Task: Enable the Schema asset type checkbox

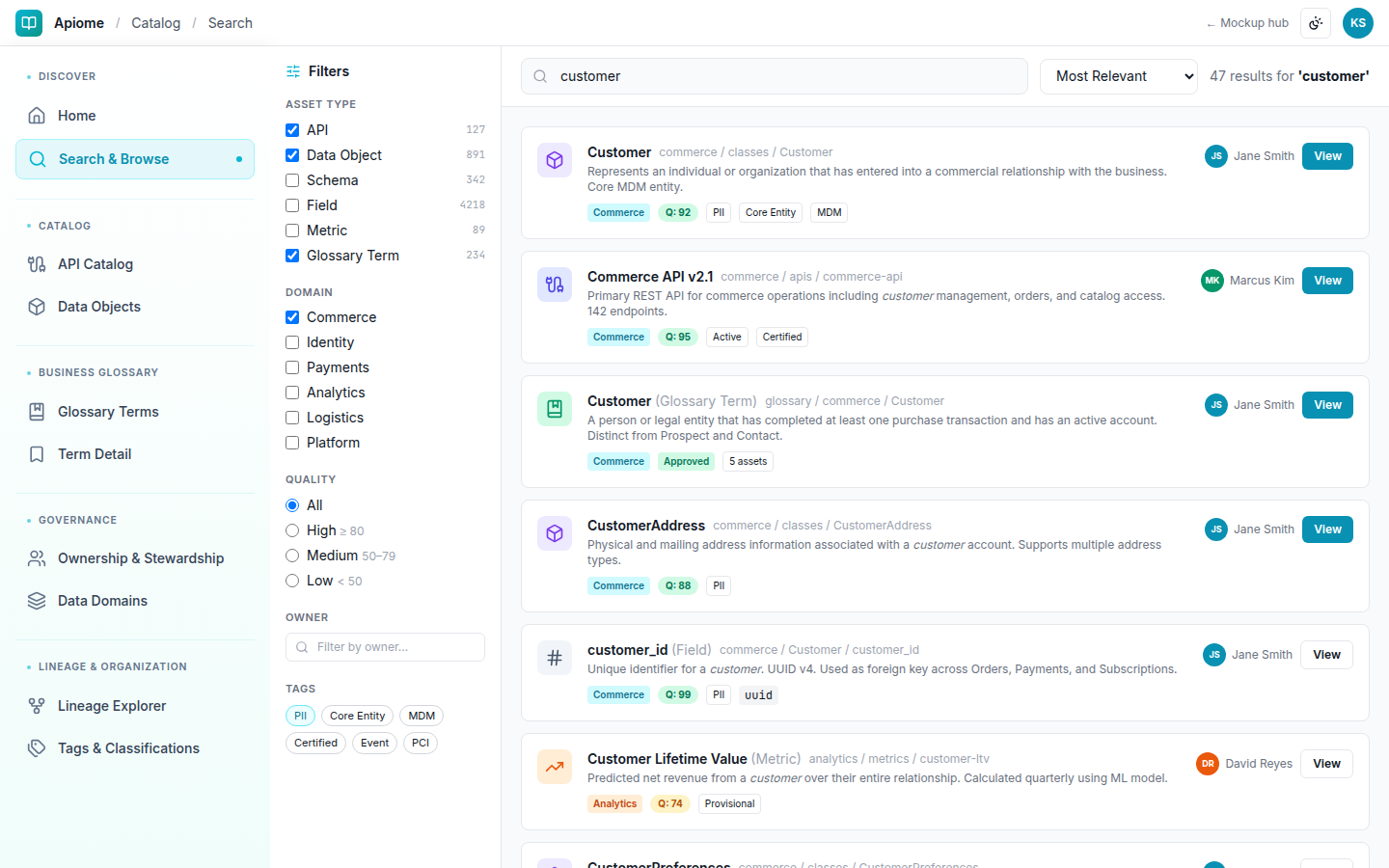Action: 292,180
